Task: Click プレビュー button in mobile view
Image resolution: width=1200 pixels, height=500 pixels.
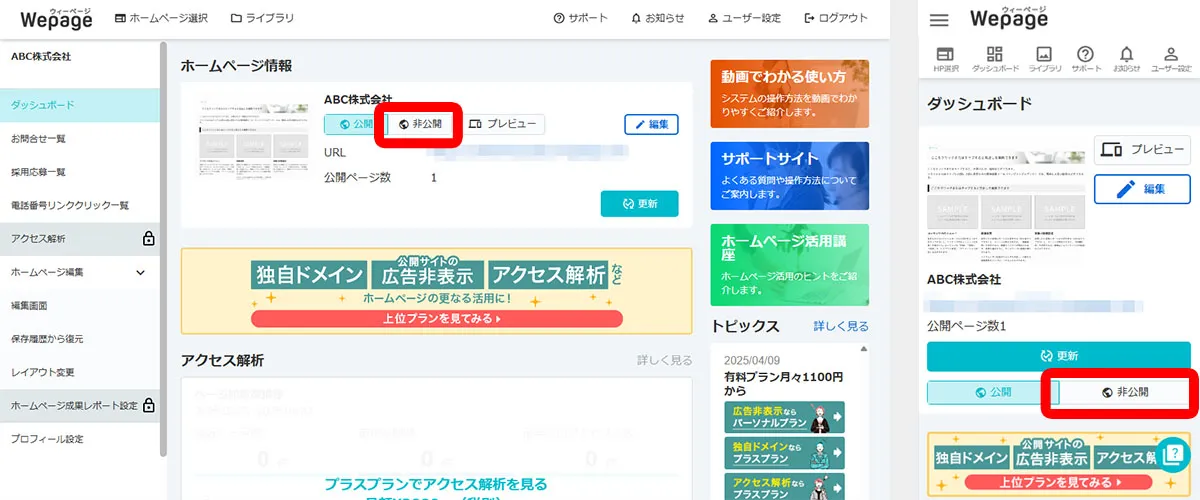Action: pos(1142,150)
